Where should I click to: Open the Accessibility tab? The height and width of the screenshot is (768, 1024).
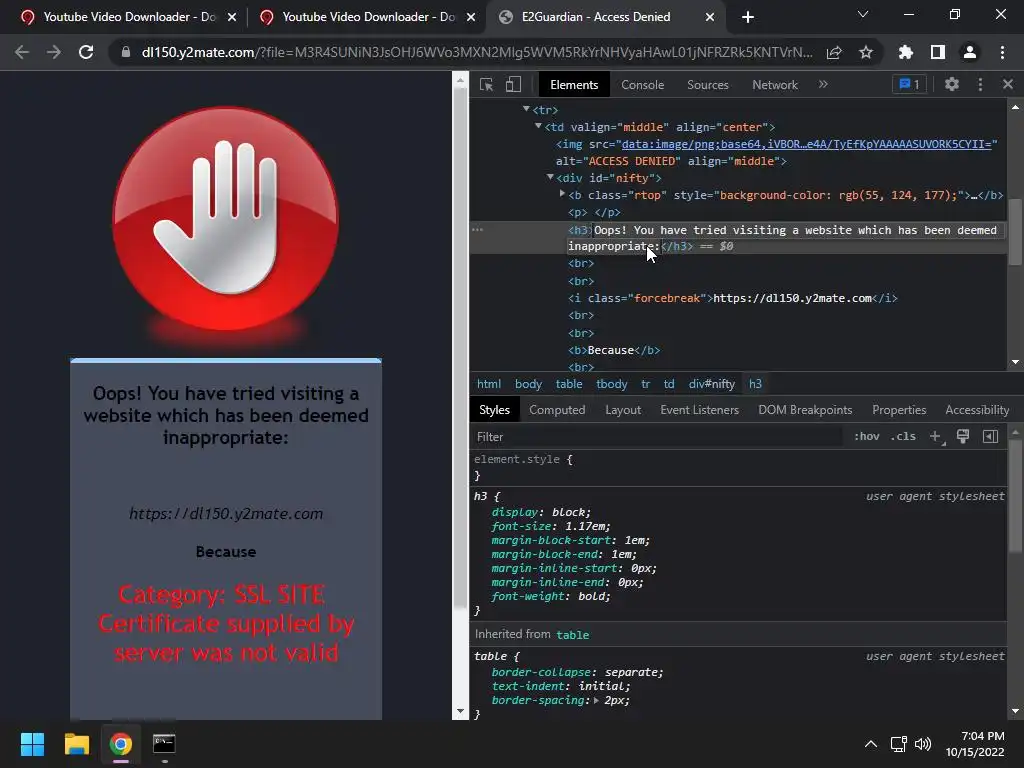(x=976, y=410)
